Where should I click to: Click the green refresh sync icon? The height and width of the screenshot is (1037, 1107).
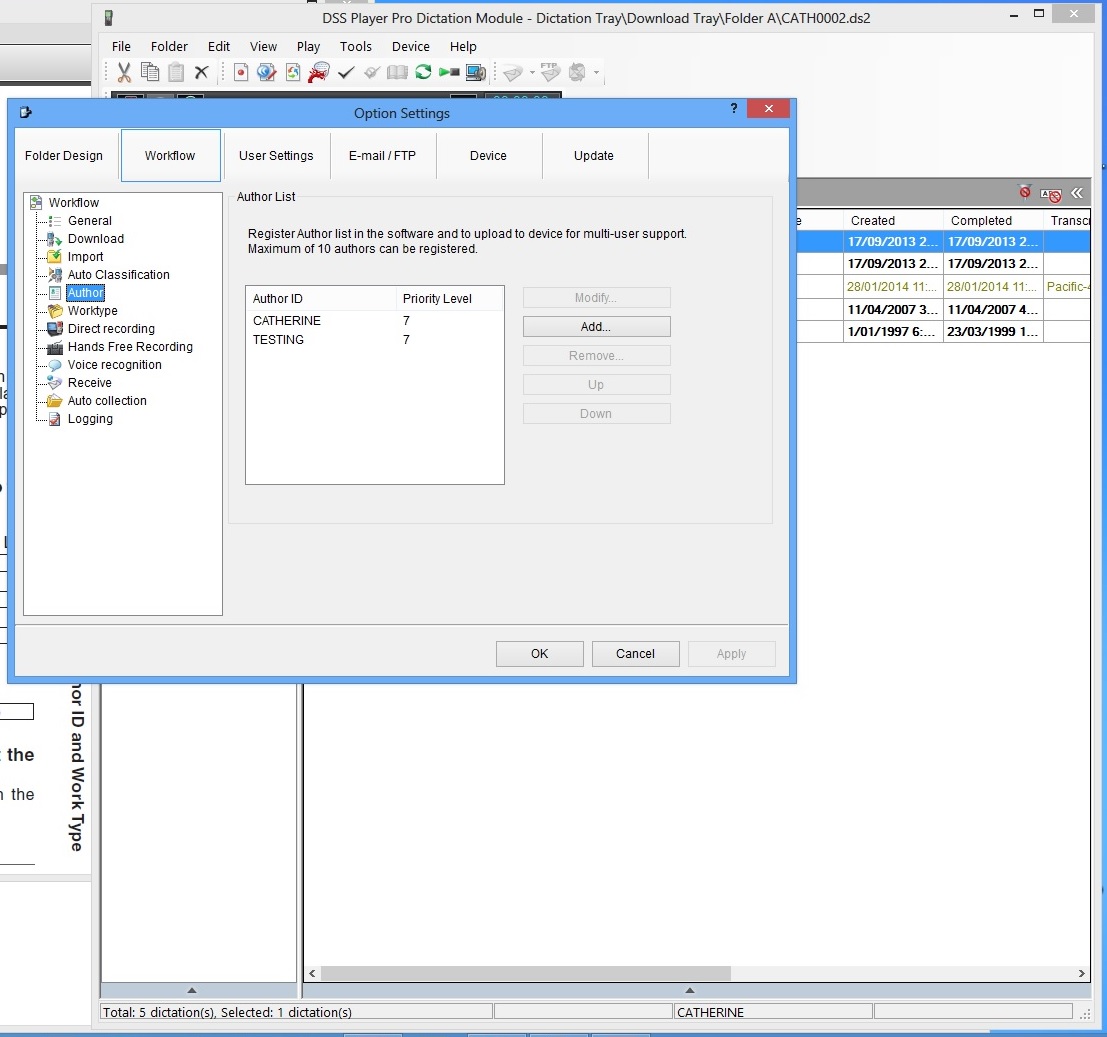coord(423,72)
